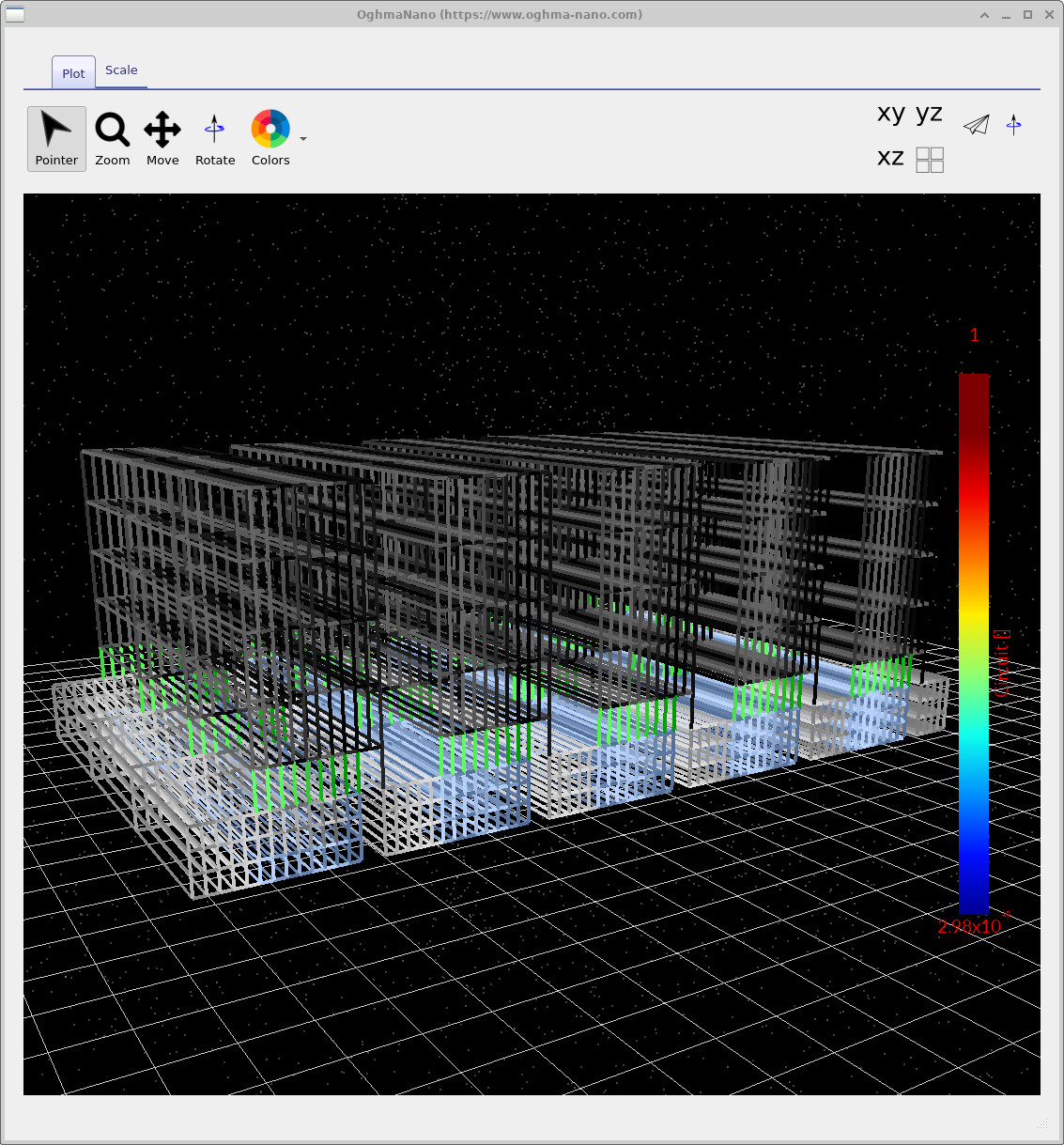Click the maximum value label 1 above the colorbar

(x=975, y=335)
